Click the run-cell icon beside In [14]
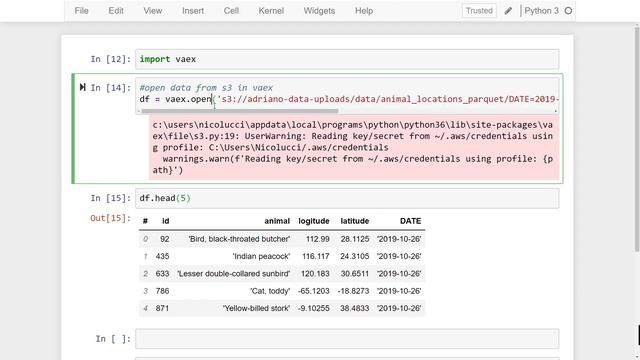 click(x=82, y=87)
